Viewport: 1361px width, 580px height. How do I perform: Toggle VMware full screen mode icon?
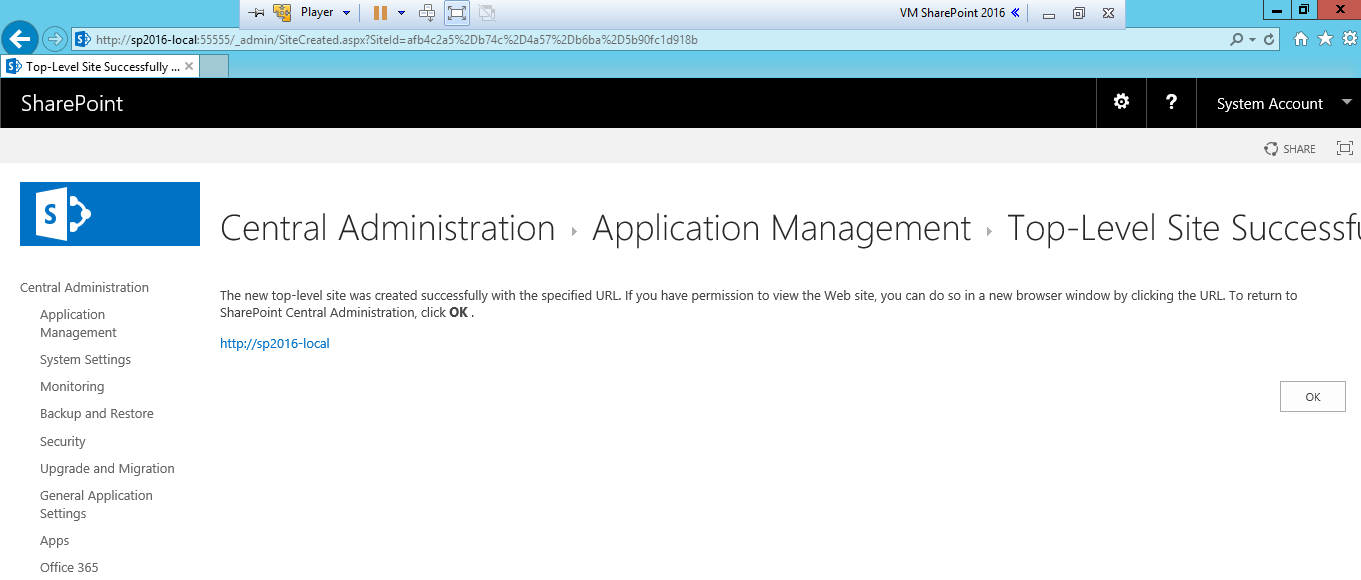(457, 13)
